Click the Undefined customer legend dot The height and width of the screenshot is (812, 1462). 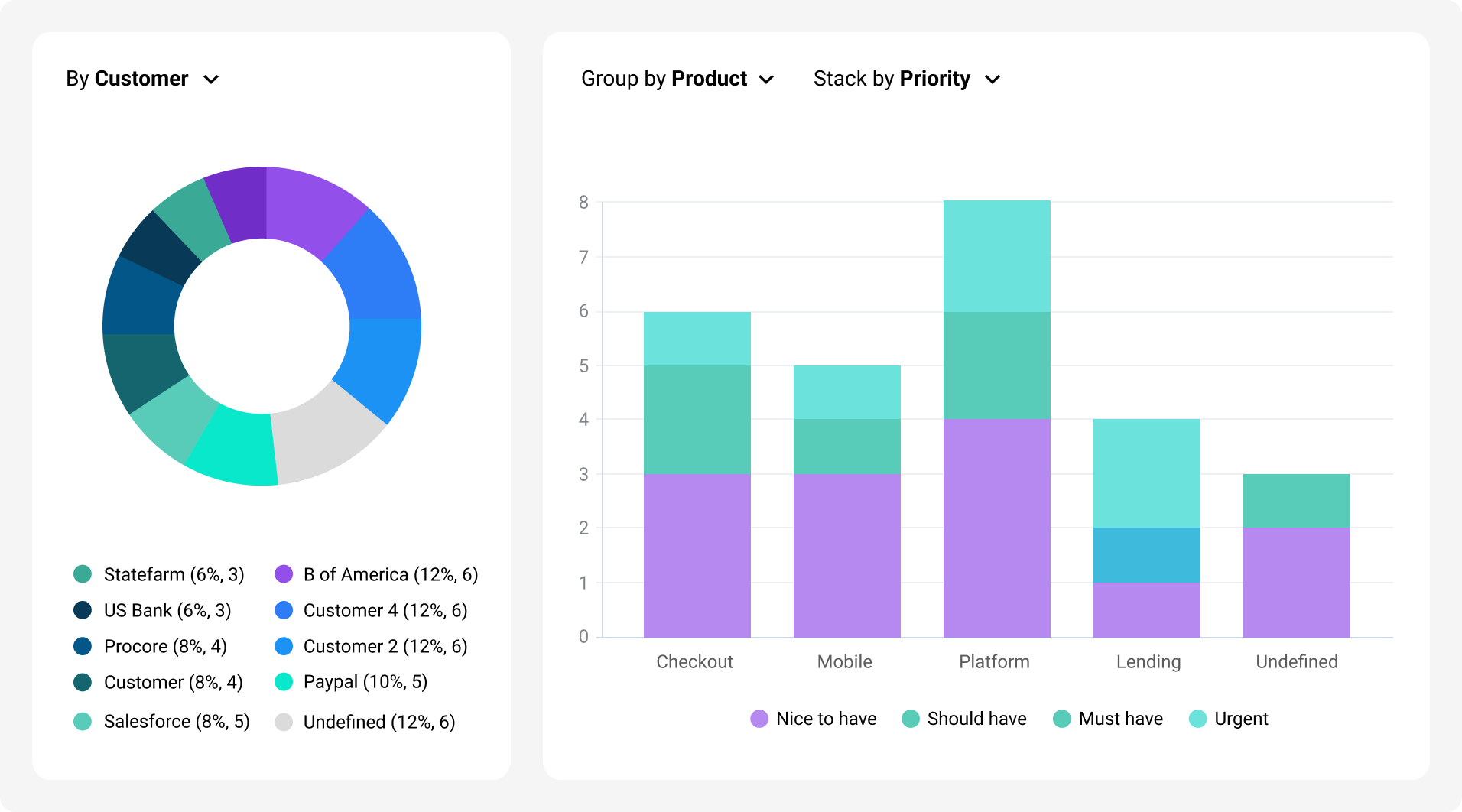tap(284, 722)
